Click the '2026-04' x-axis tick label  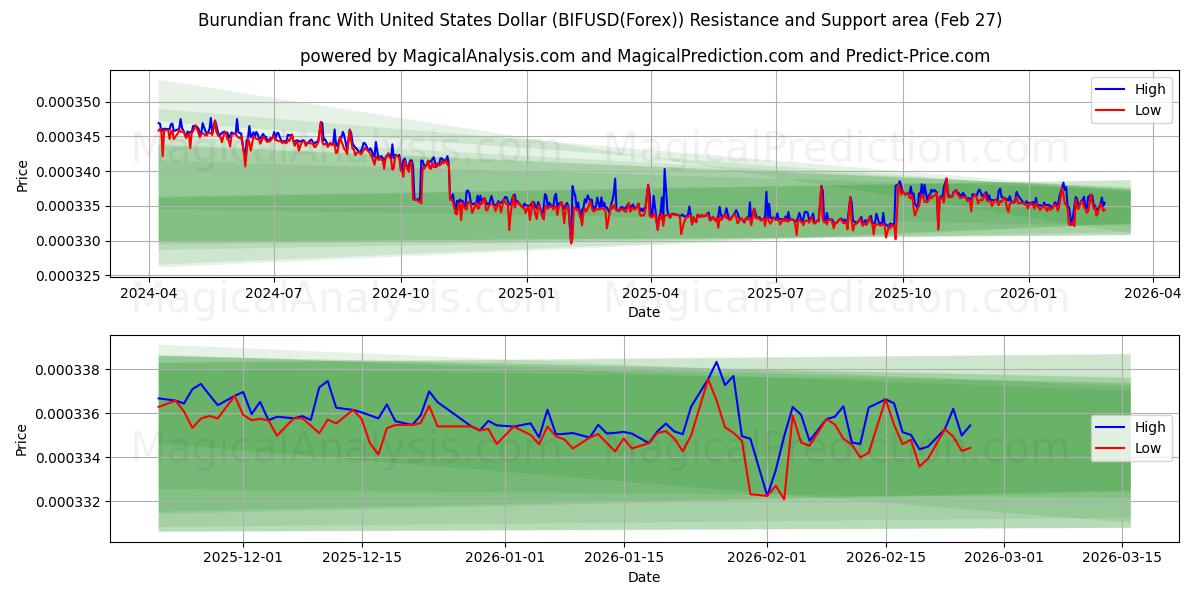(1153, 294)
